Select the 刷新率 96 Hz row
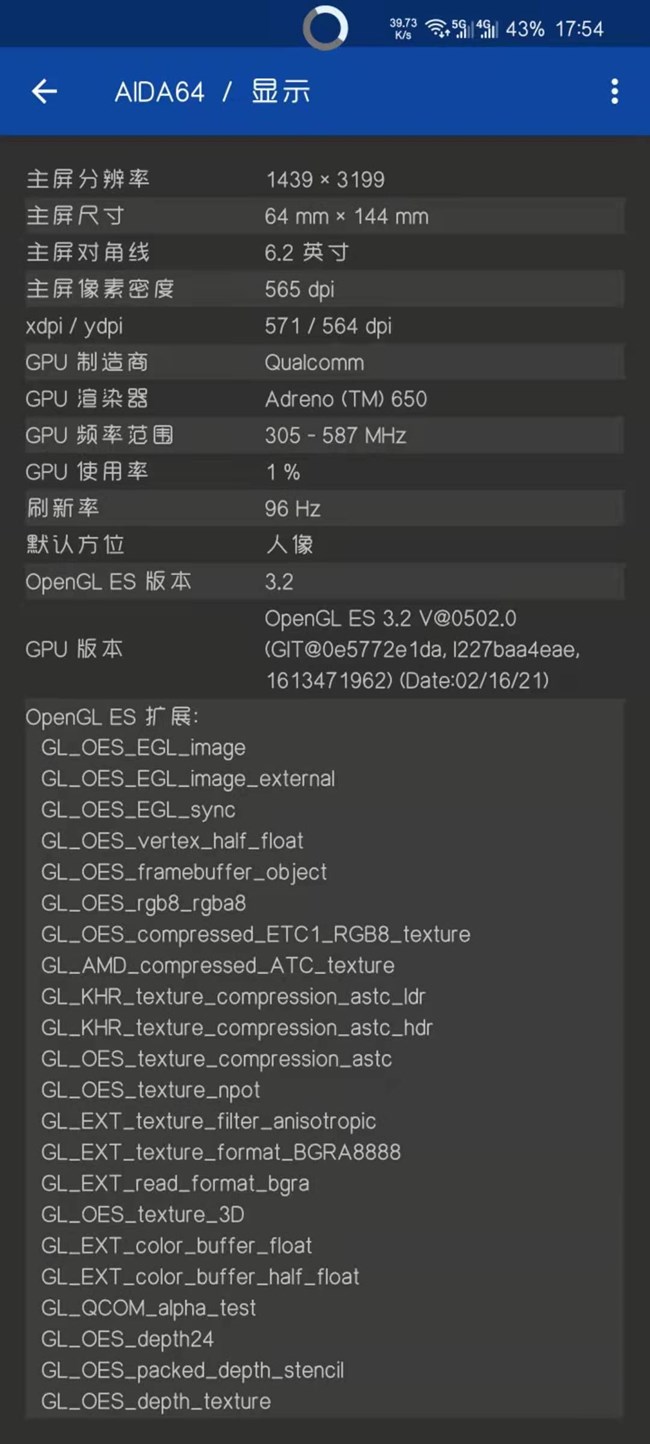This screenshot has height=1444, width=650. click(324, 509)
